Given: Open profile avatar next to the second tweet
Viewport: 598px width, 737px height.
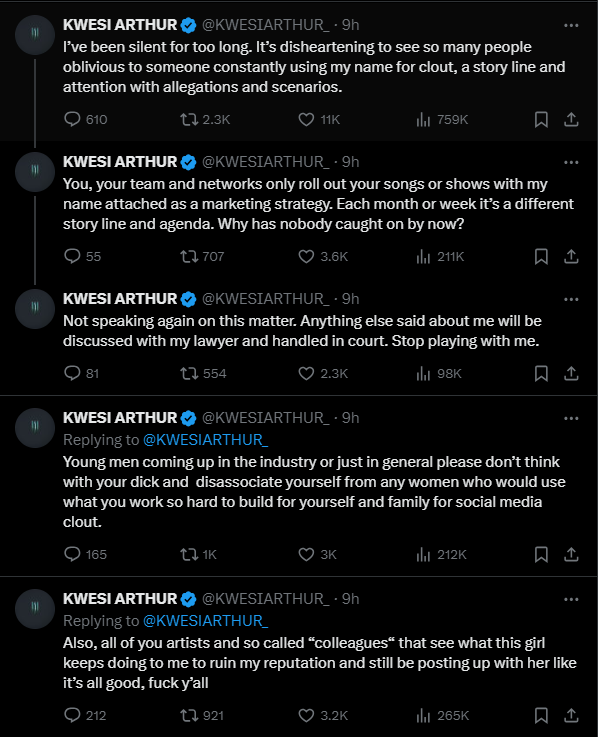Looking at the screenshot, I should pyautogui.click(x=35, y=172).
